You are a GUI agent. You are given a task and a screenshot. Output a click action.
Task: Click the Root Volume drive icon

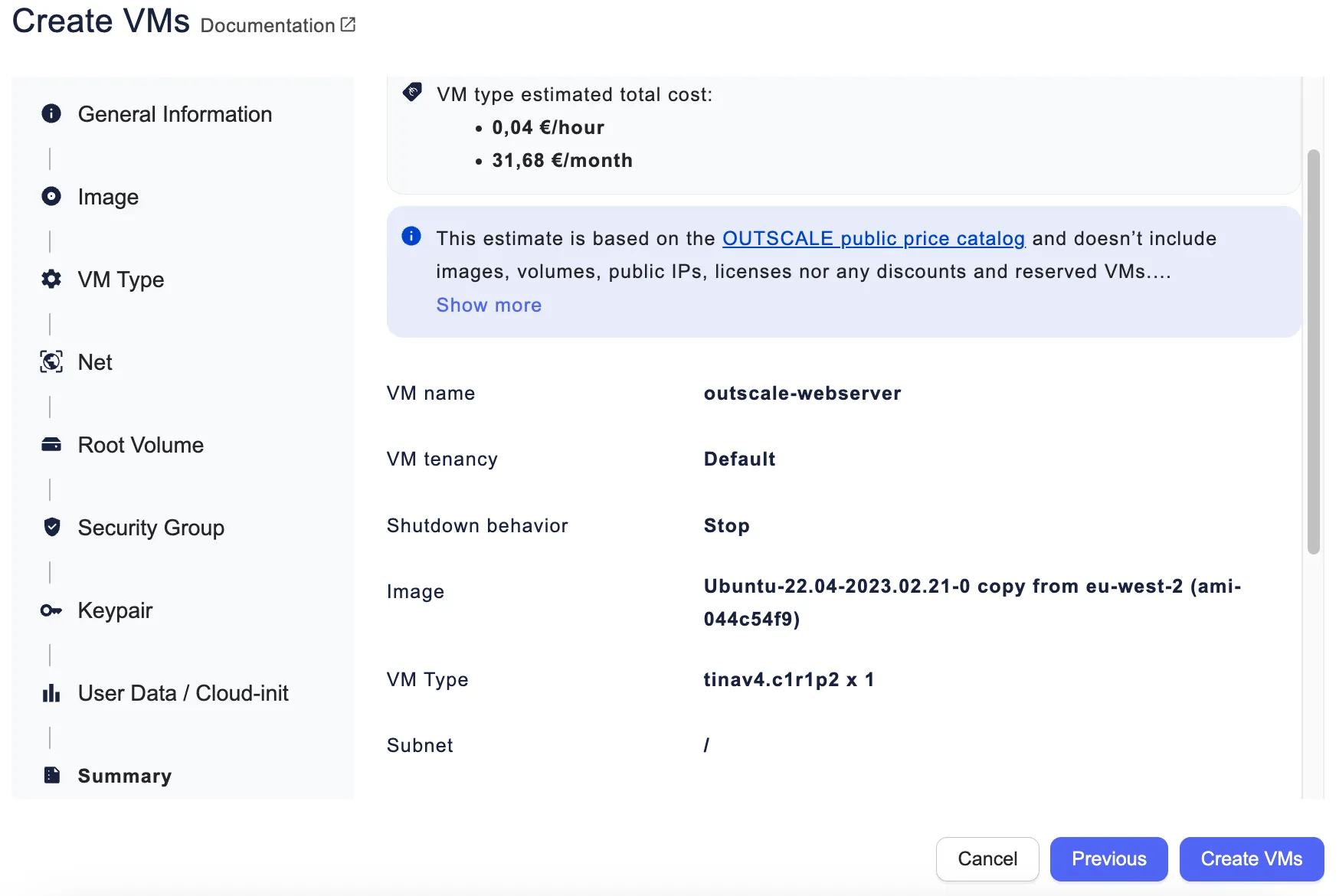(51, 445)
